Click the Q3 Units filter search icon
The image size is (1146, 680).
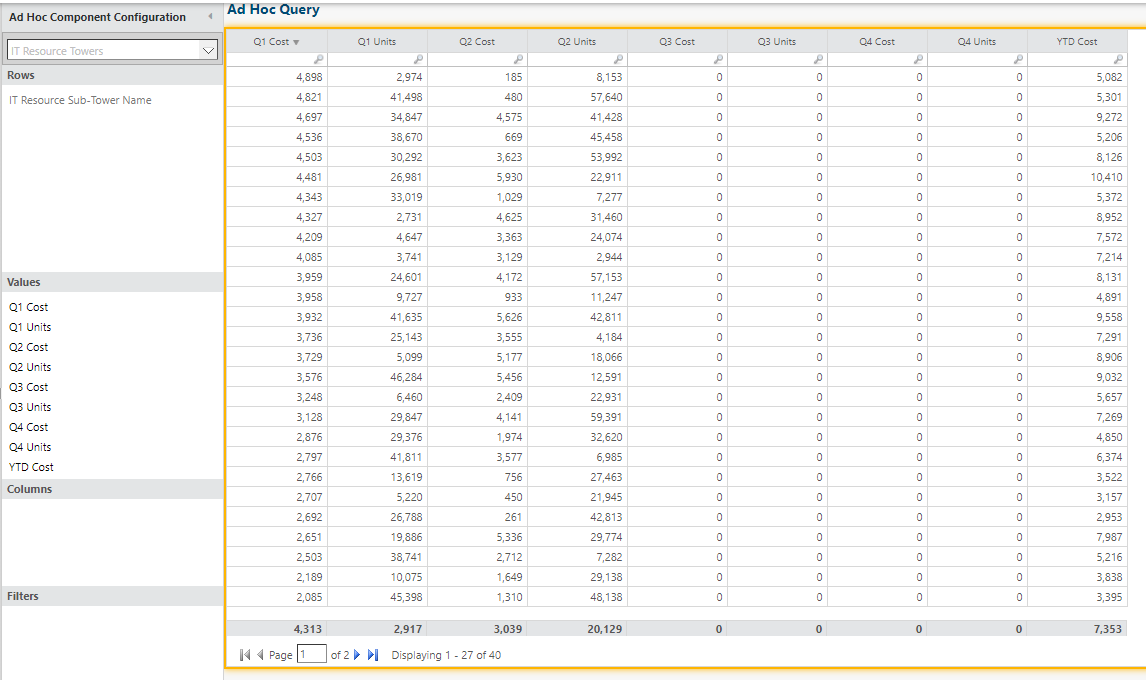[819, 59]
